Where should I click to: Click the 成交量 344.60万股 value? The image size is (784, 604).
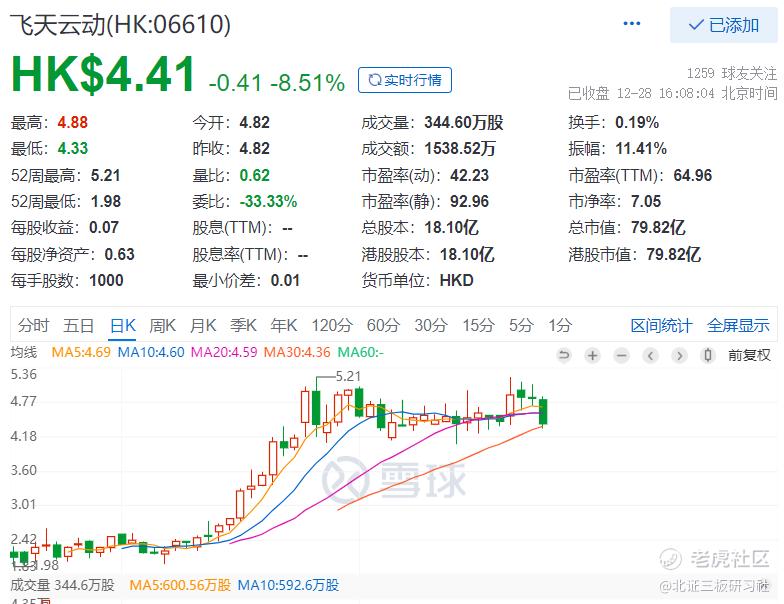tap(464, 122)
